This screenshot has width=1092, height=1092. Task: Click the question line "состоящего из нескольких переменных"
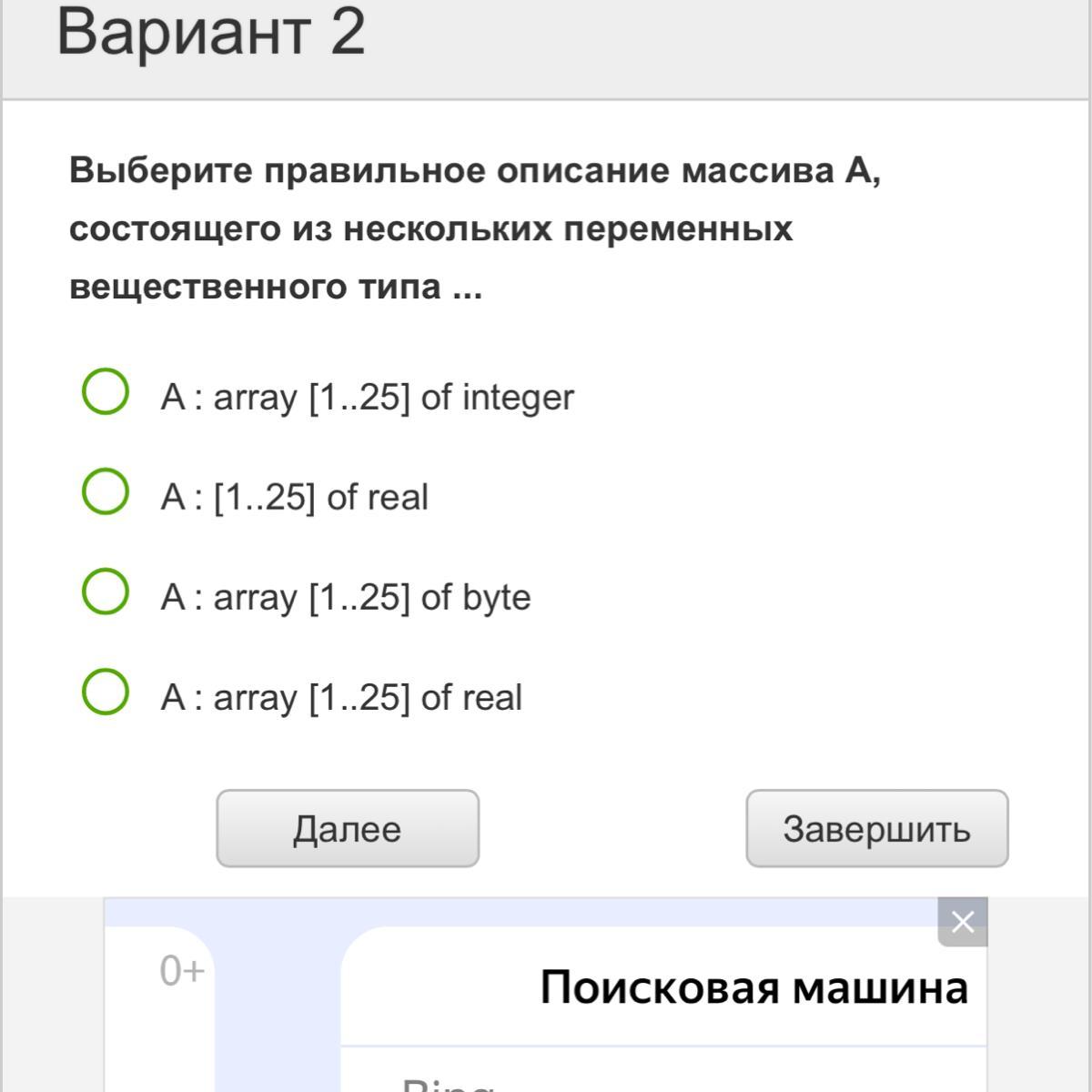click(430, 228)
